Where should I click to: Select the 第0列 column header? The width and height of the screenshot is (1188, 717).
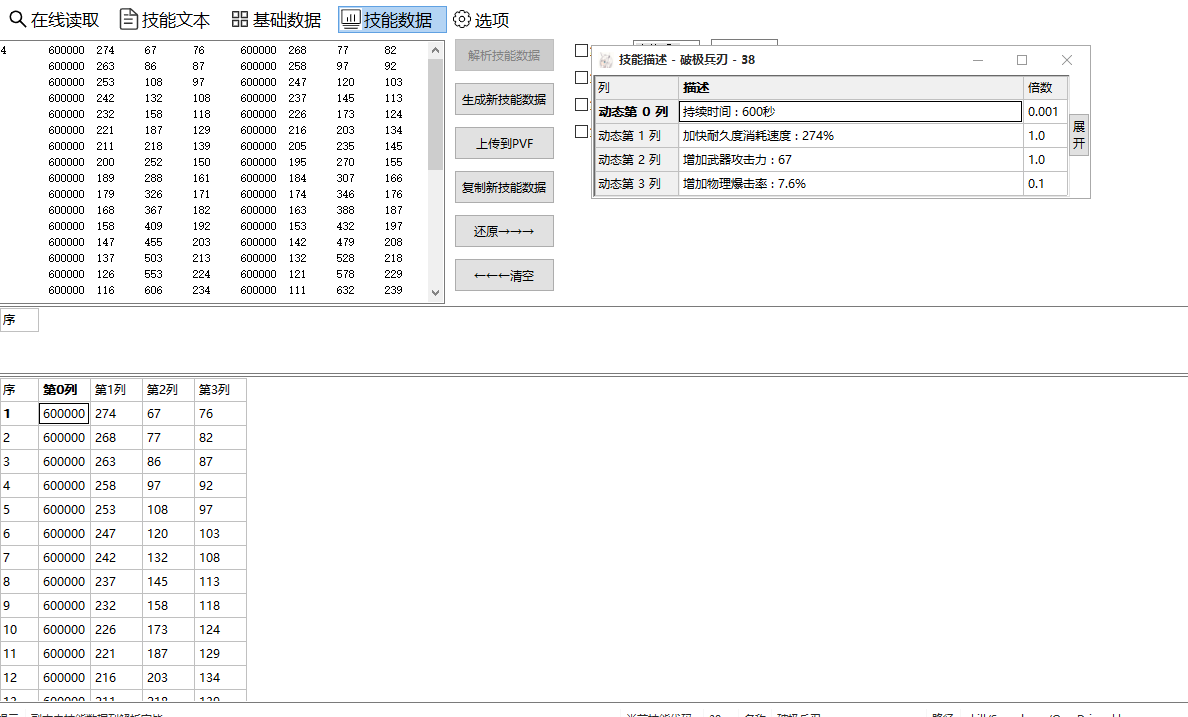click(x=64, y=390)
